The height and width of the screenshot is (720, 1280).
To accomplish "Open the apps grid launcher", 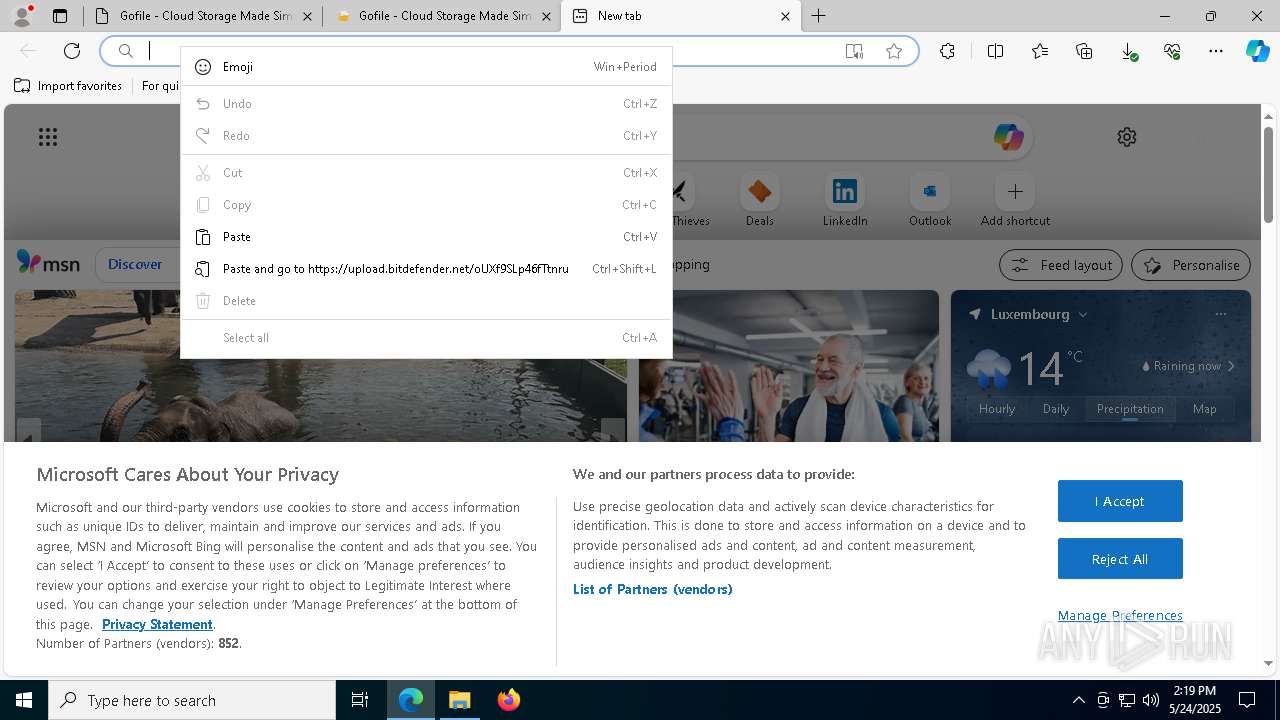I will pyautogui.click(x=48, y=137).
